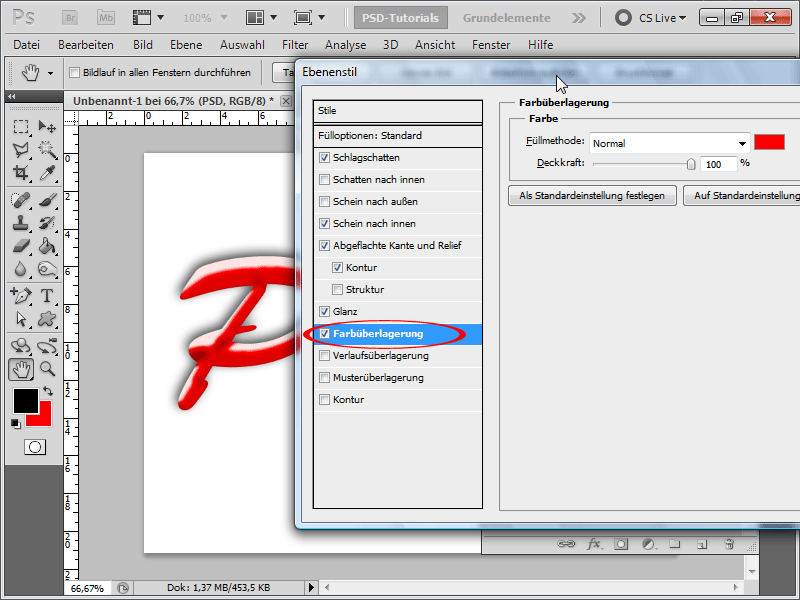Select the Rectangular Marquee tool
The height and width of the screenshot is (600, 800).
(20, 126)
